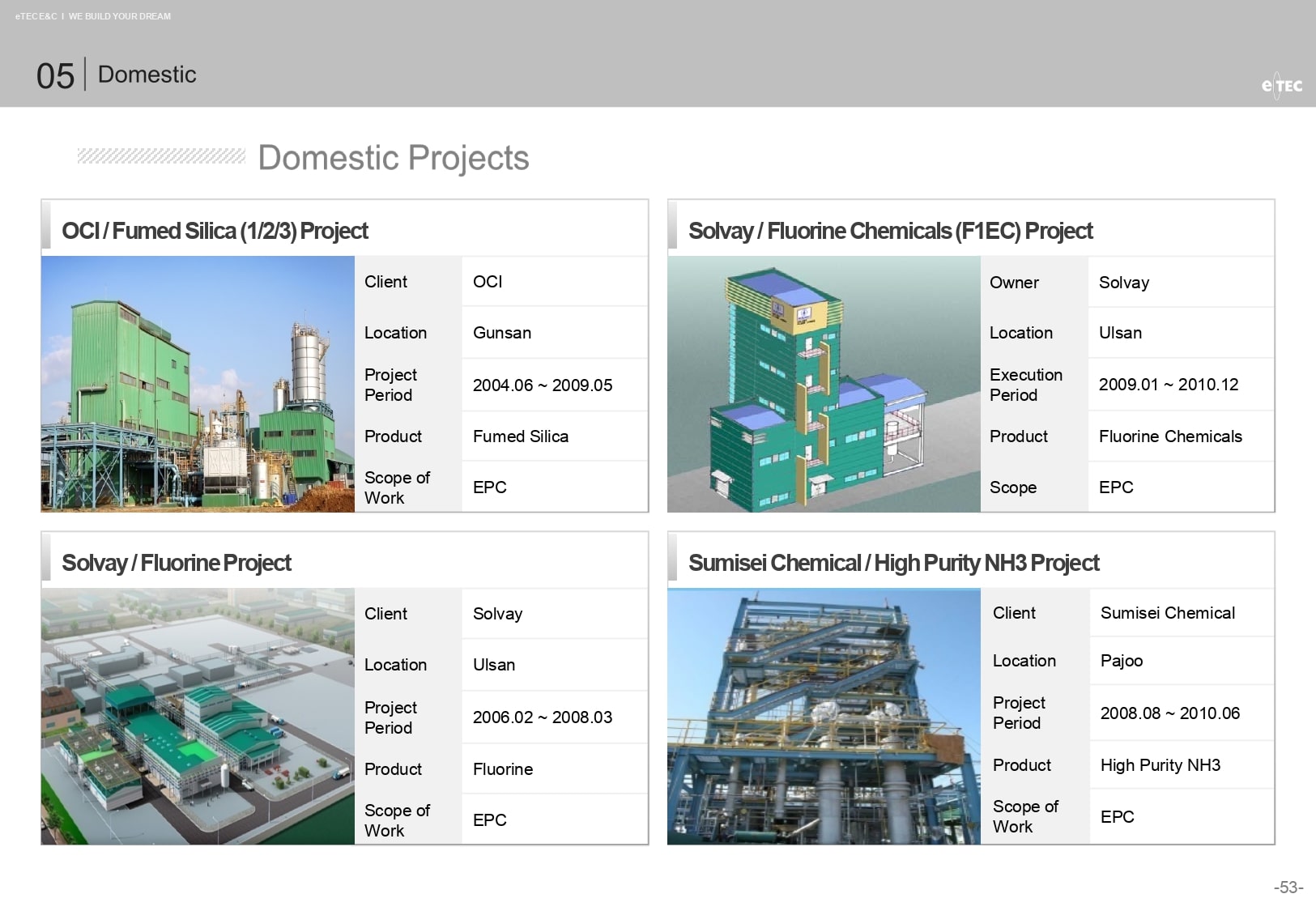This screenshot has height=911, width=1316.
Task: Click 'Location' label in the Sumisei NH3 table
Action: click(x=1024, y=661)
